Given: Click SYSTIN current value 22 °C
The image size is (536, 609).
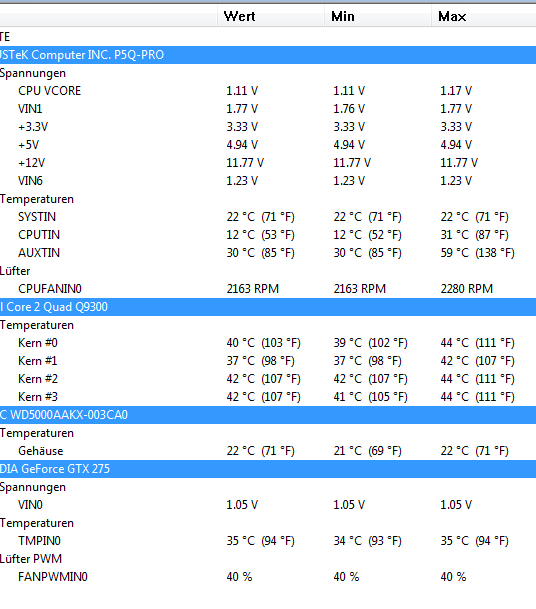Looking at the screenshot, I should coord(261,217).
